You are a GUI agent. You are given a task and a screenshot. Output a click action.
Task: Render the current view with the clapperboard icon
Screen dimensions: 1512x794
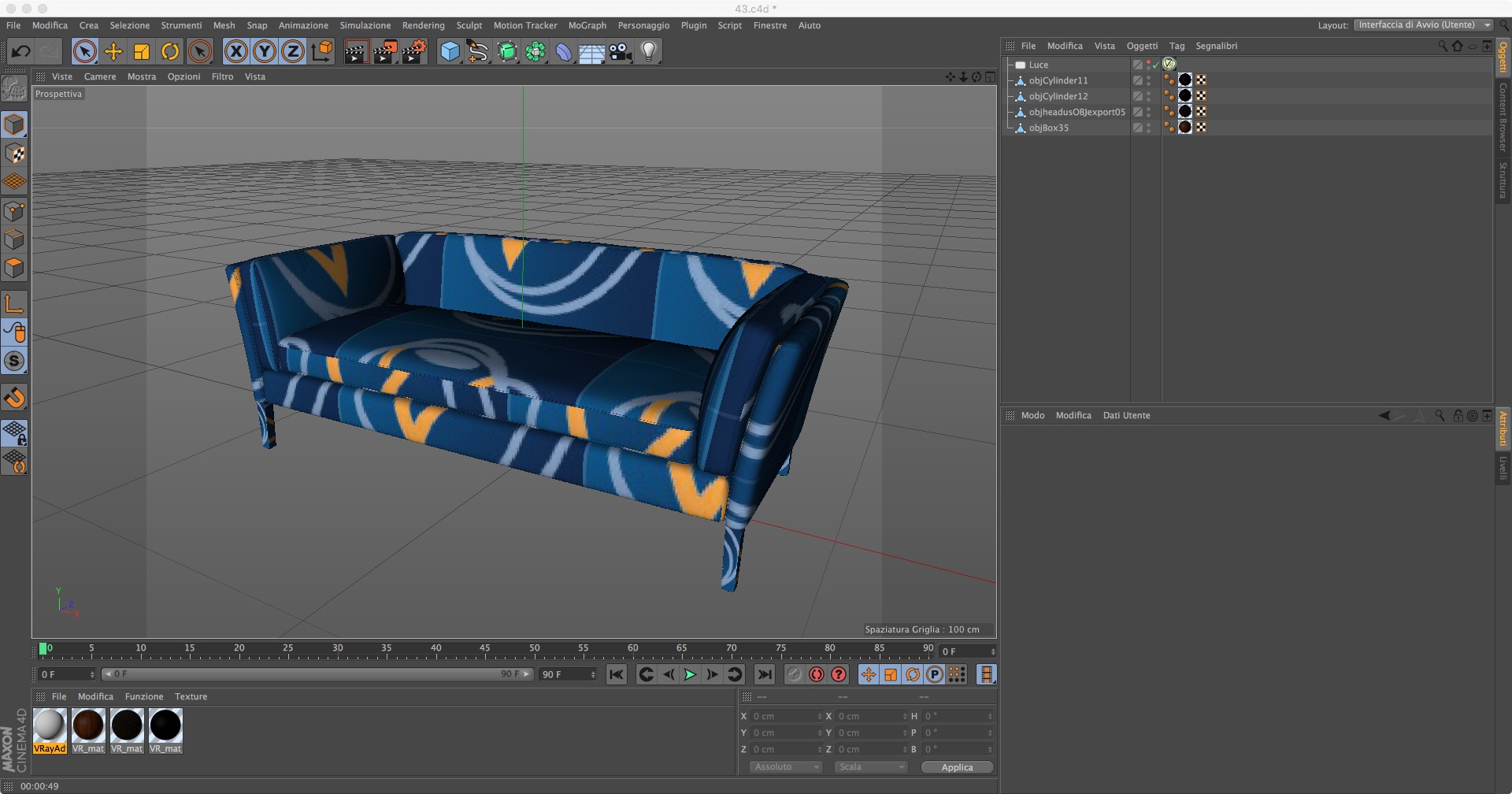click(x=356, y=52)
